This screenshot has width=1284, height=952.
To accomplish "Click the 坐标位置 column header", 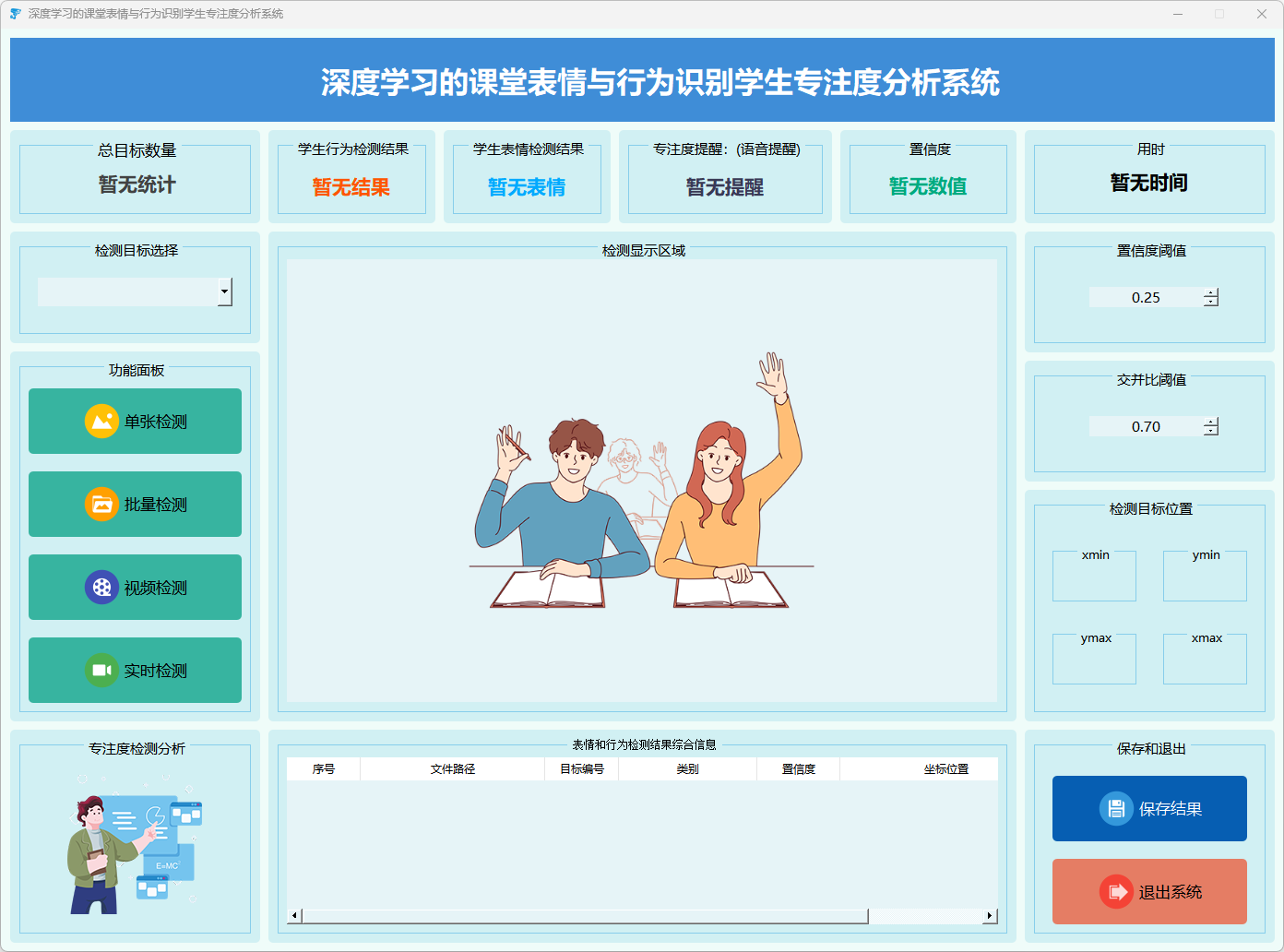I will 945,769.
